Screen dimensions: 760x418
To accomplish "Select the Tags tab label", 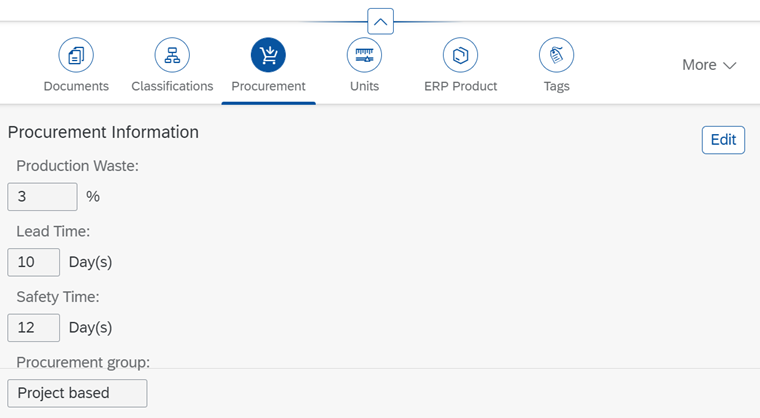I will [x=556, y=86].
